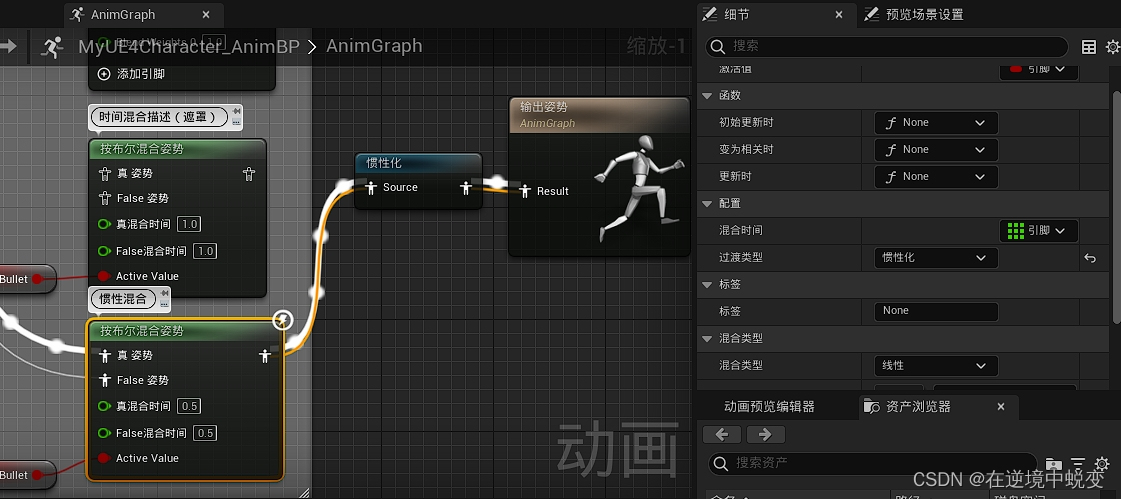Open the 变为相关时 function dropdown

coord(936,149)
